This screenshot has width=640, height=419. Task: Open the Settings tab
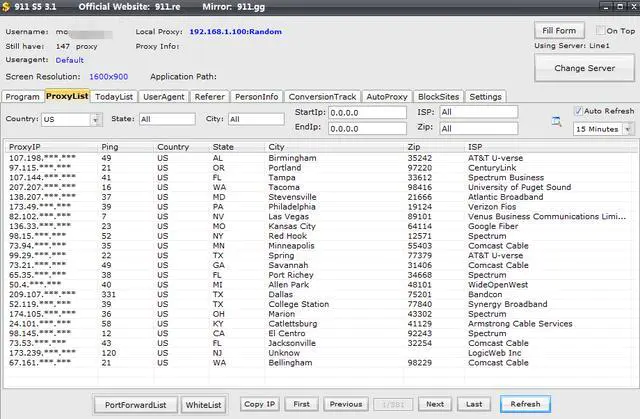tap(485, 97)
